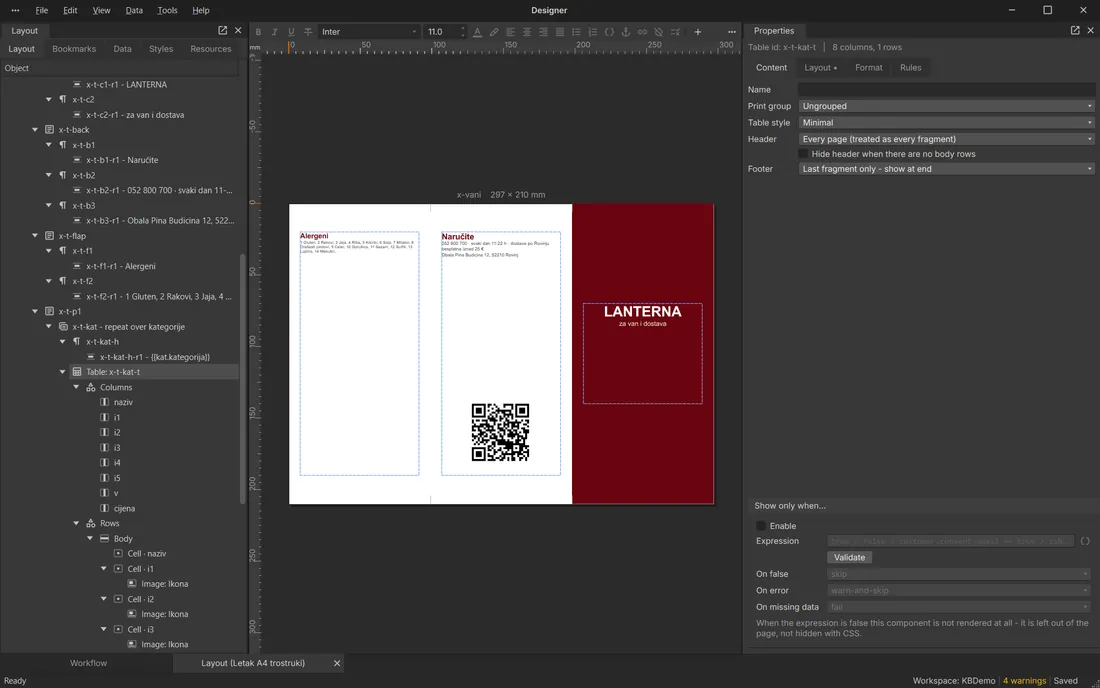Screen dimensions: 1100x688
Task: Collapse the x-t-back tree node
Action: click(x=35, y=130)
